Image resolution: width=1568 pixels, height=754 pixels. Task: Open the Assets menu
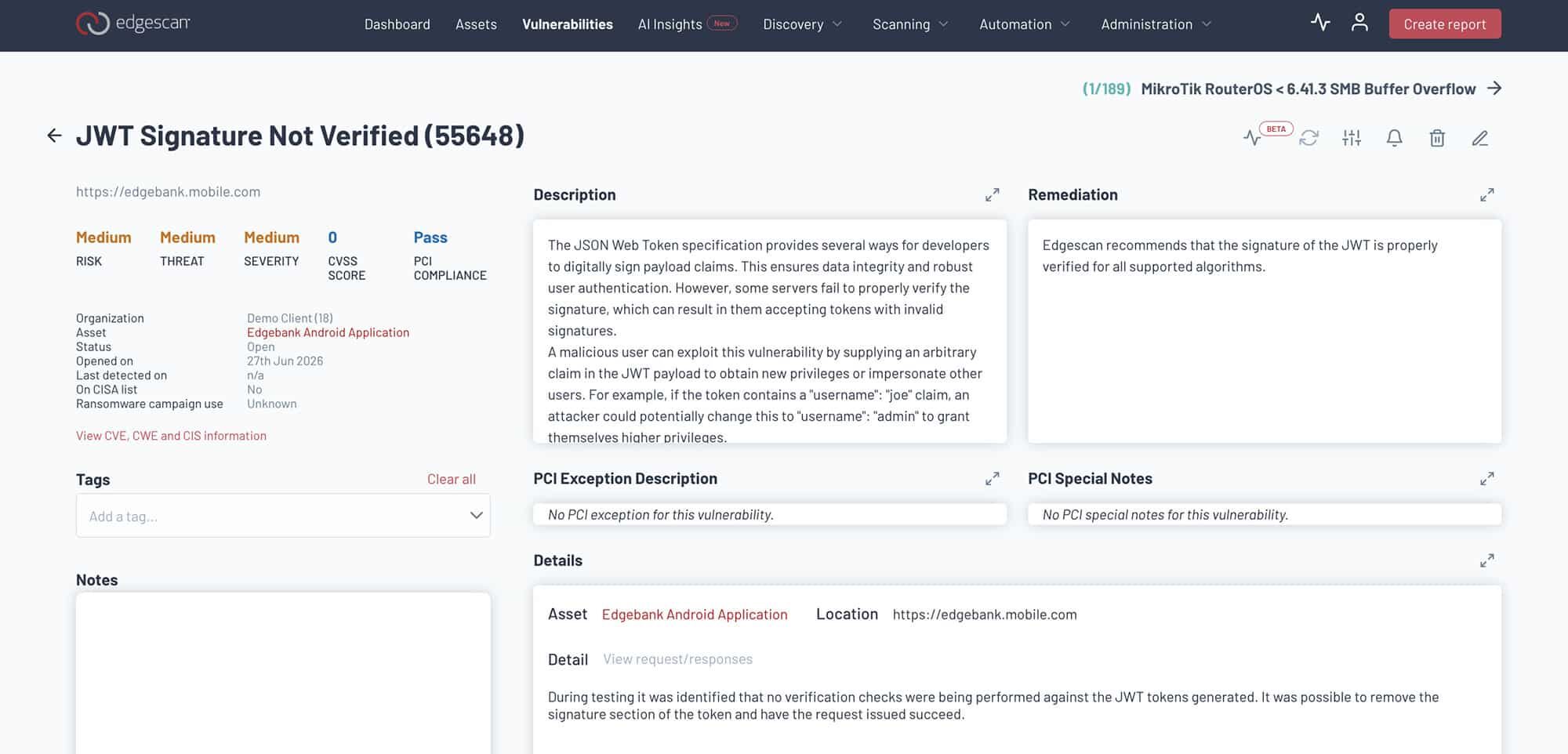(x=476, y=24)
